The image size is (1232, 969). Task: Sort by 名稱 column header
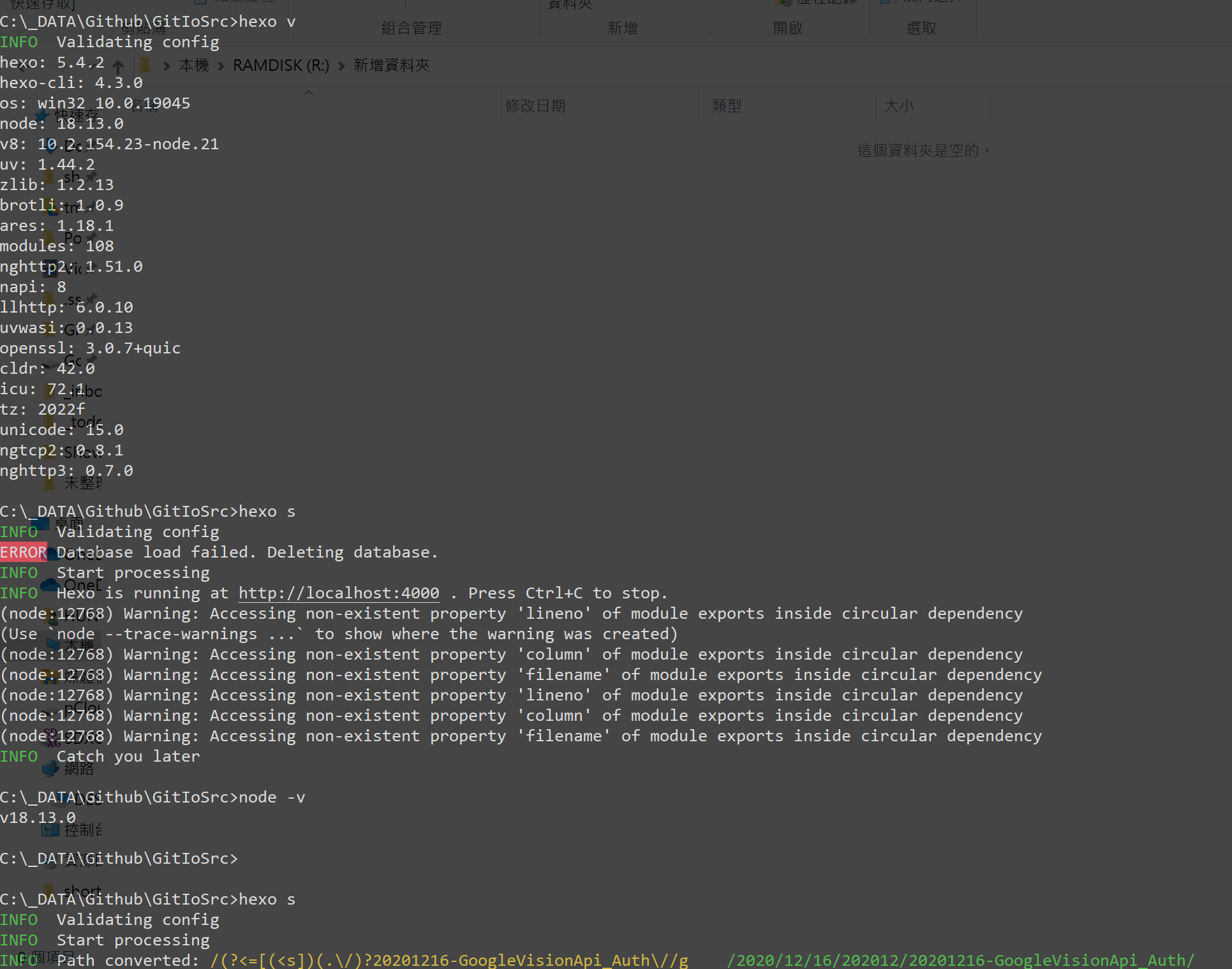pos(145,106)
